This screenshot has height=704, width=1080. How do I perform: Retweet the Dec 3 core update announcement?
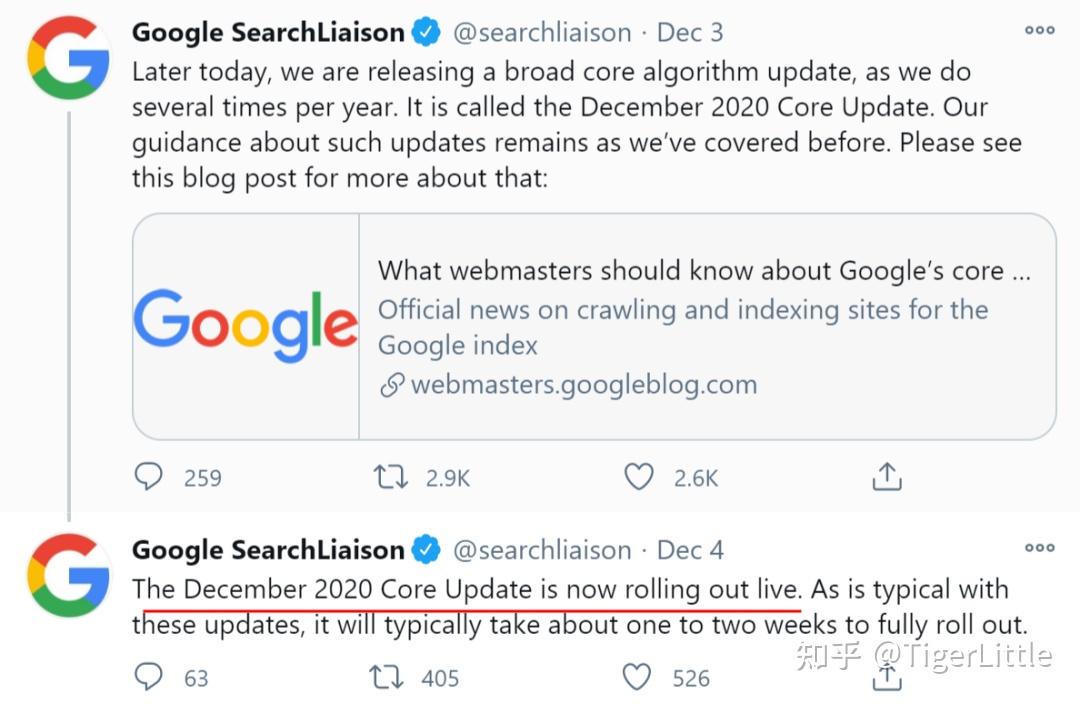390,477
